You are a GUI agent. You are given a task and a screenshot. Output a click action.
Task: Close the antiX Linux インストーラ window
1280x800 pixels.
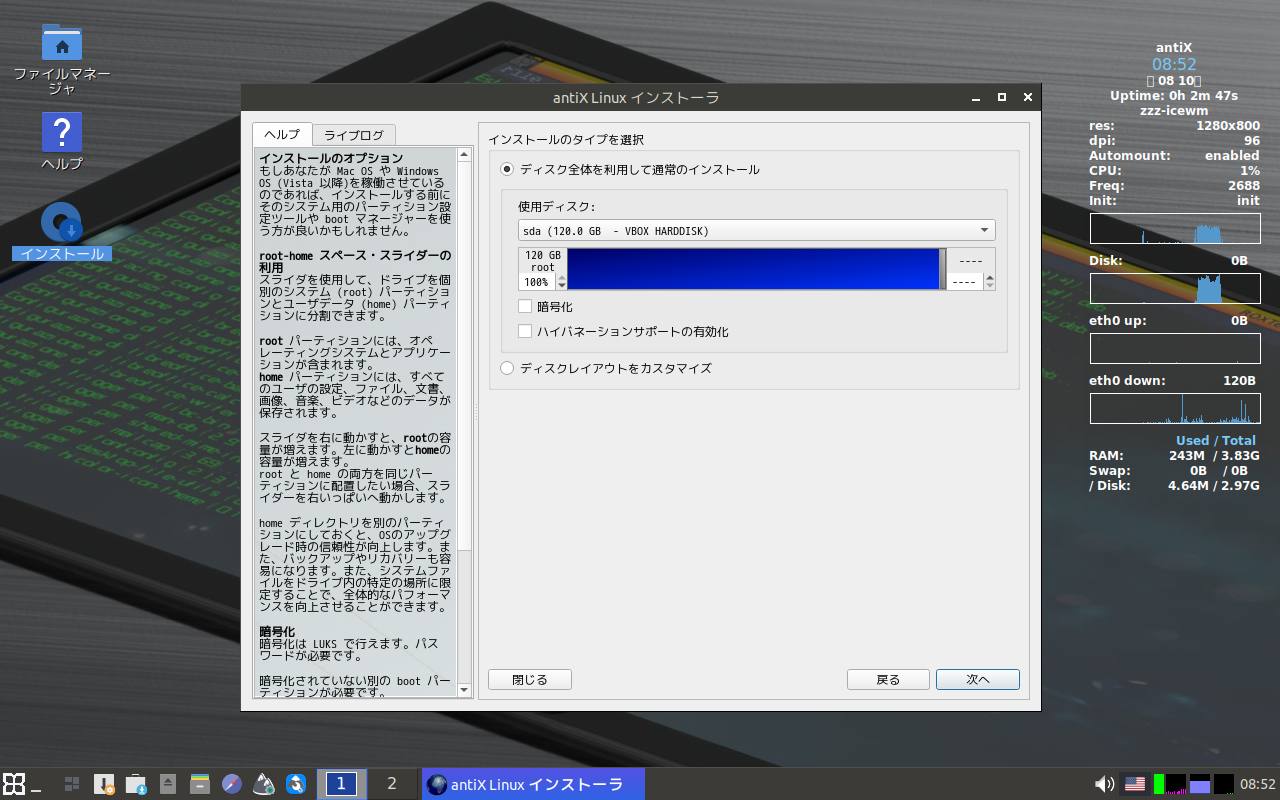1028,98
